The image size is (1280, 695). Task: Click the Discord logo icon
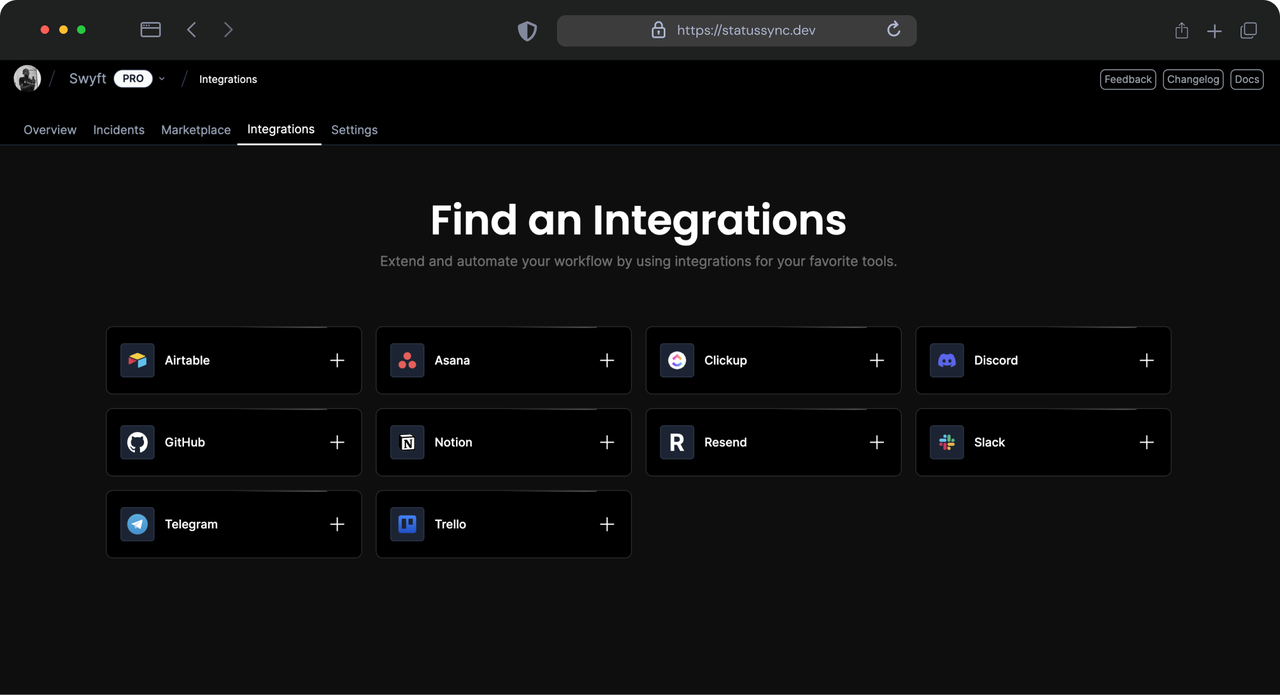pos(947,360)
